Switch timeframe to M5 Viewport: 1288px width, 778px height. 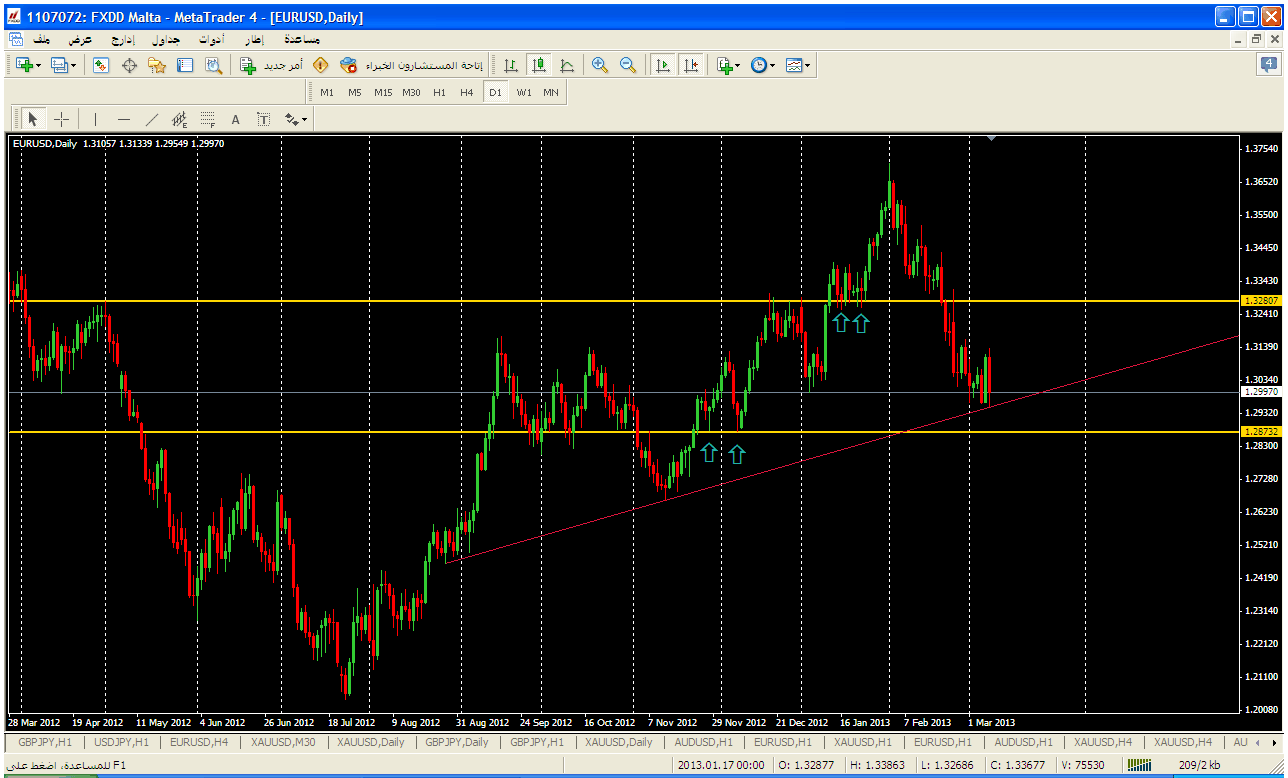click(355, 92)
